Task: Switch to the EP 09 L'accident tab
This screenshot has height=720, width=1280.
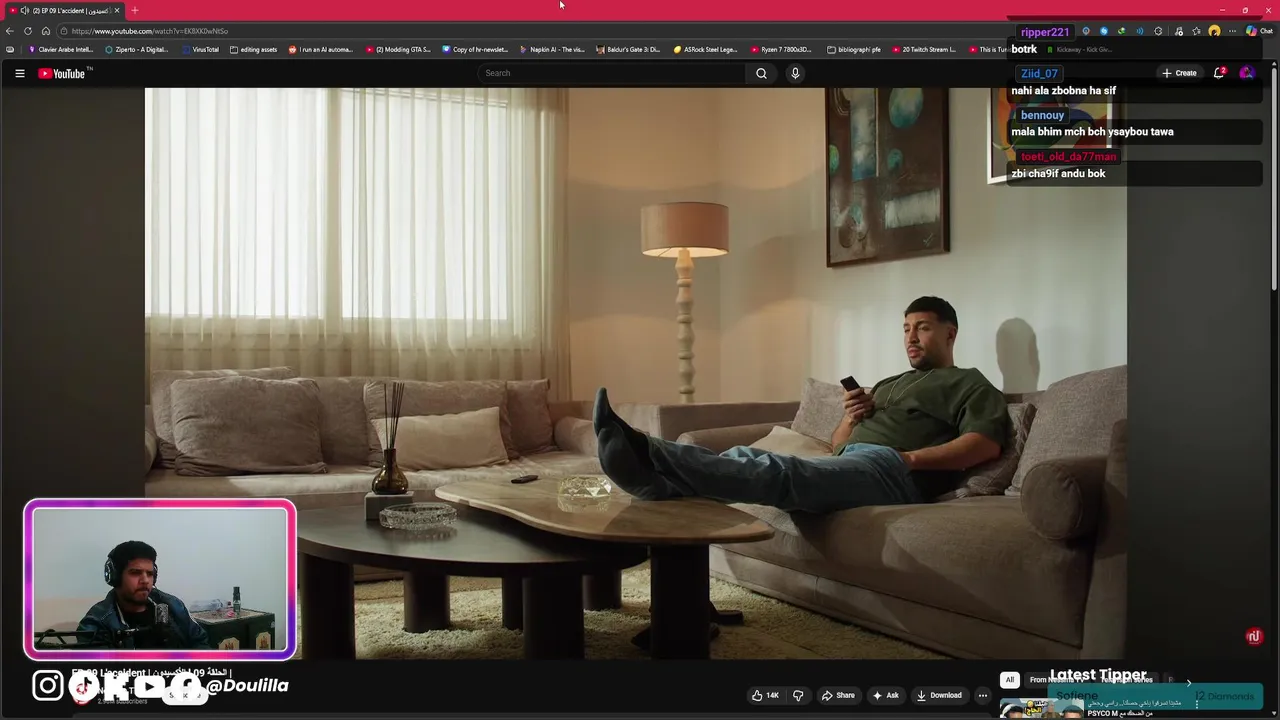Action: (x=67, y=10)
